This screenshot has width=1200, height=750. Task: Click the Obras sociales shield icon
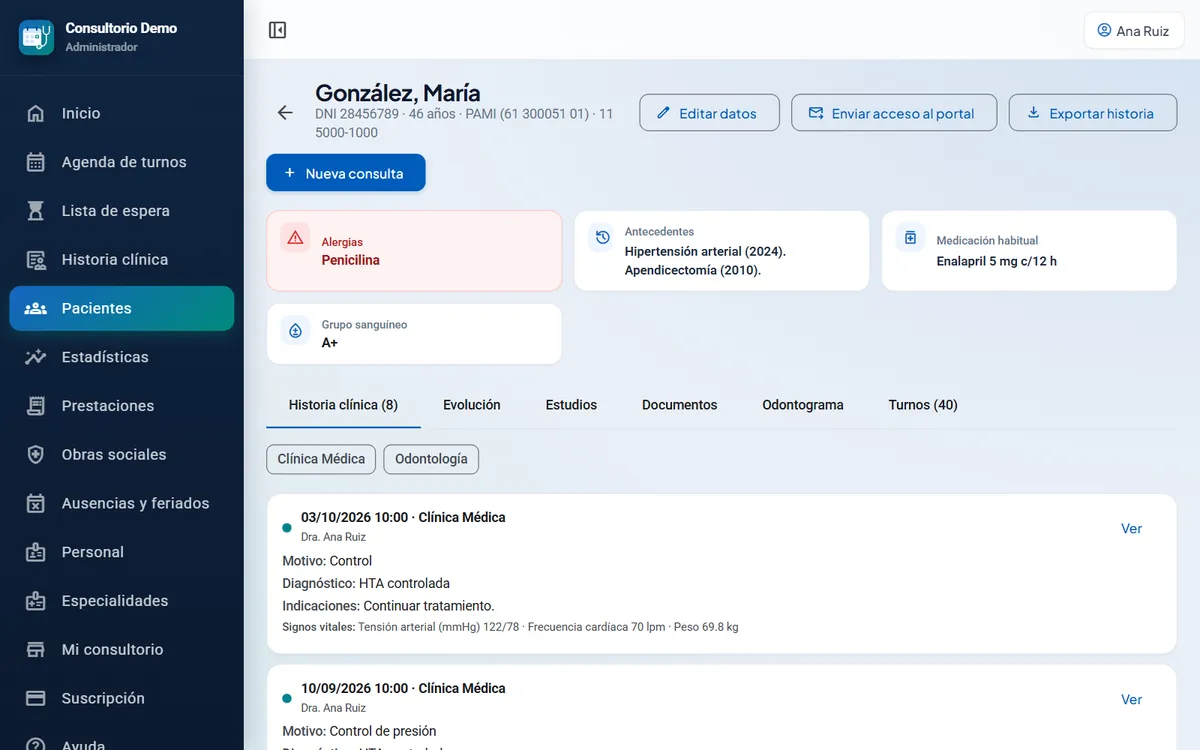coord(36,455)
